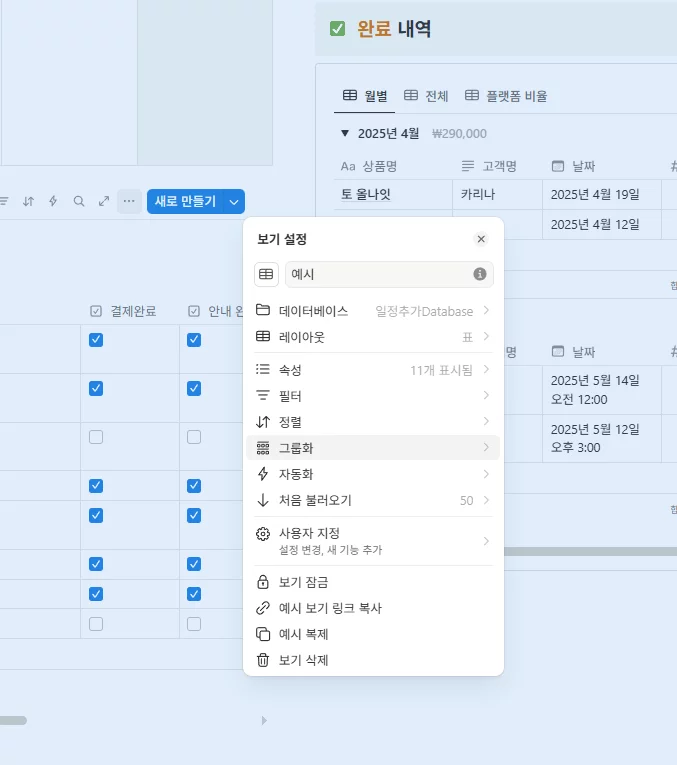Click the table icon beside the 예시 name field

click(x=266, y=274)
